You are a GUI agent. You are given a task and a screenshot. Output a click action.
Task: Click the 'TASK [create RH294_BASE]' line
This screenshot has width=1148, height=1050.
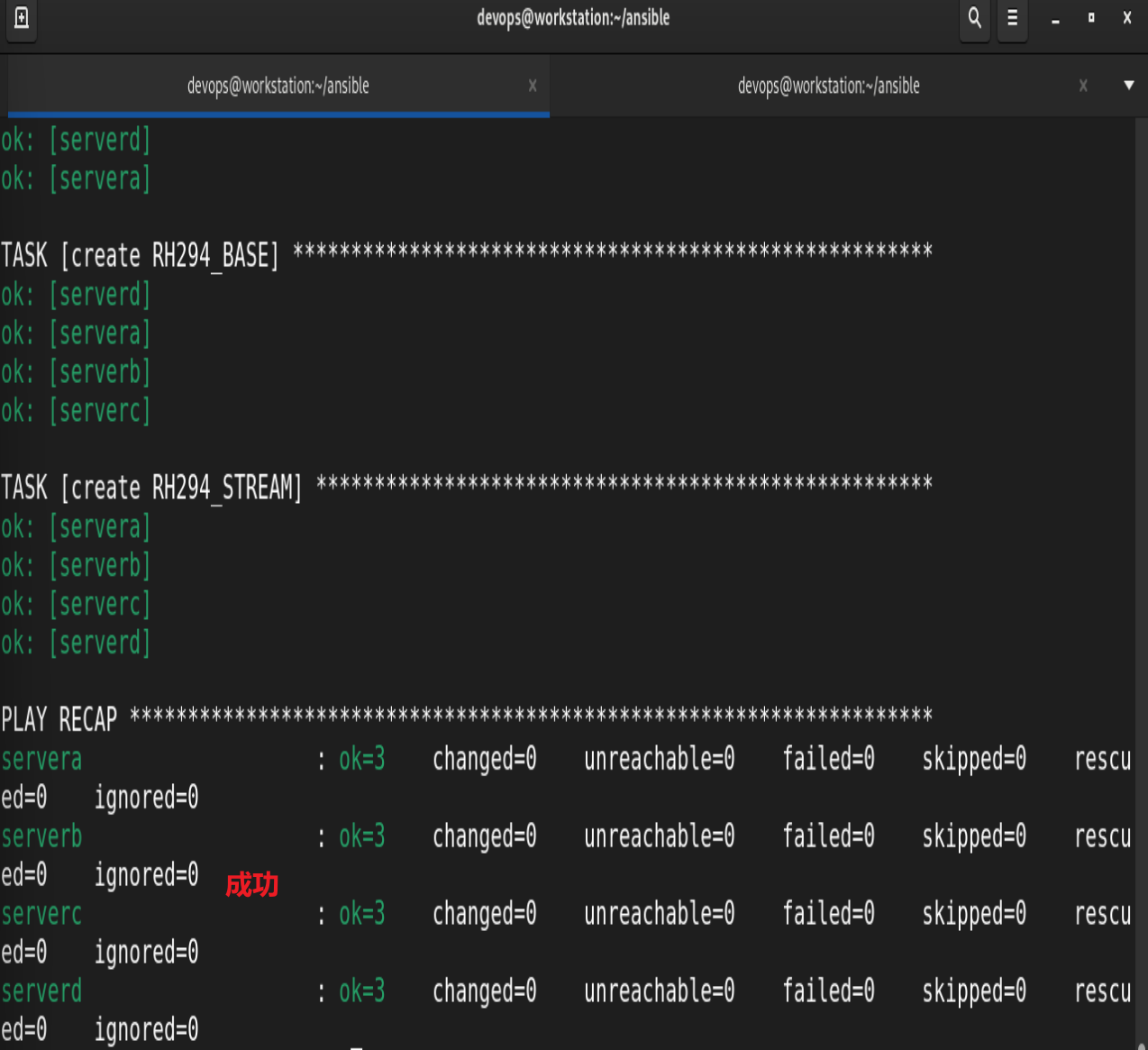[x=466, y=256]
